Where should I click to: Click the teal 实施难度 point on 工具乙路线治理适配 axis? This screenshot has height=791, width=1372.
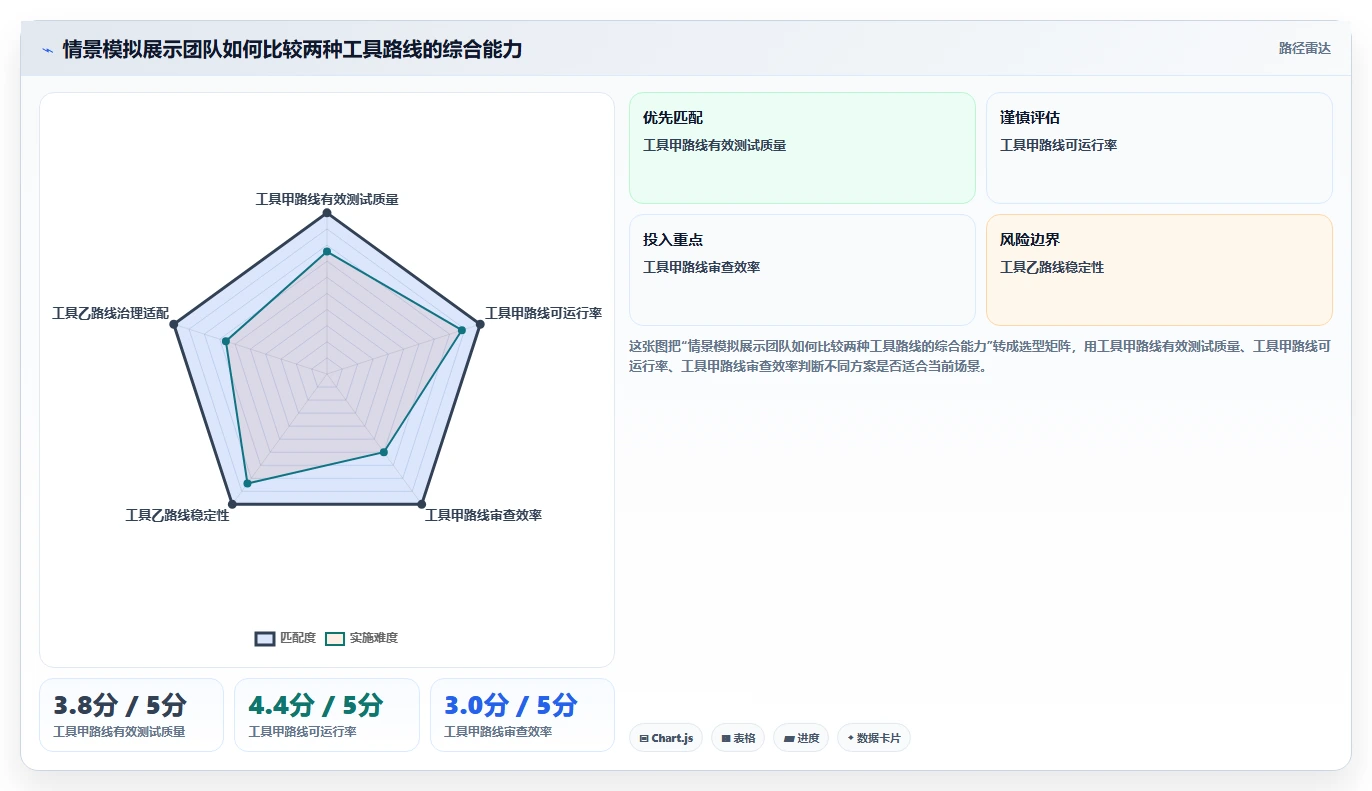(226, 342)
